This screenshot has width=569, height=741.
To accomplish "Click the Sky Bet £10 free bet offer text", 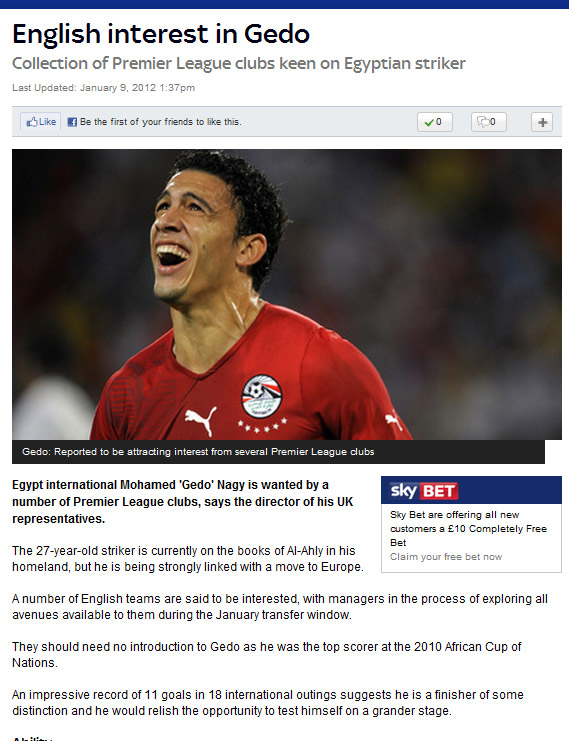I will [468, 528].
